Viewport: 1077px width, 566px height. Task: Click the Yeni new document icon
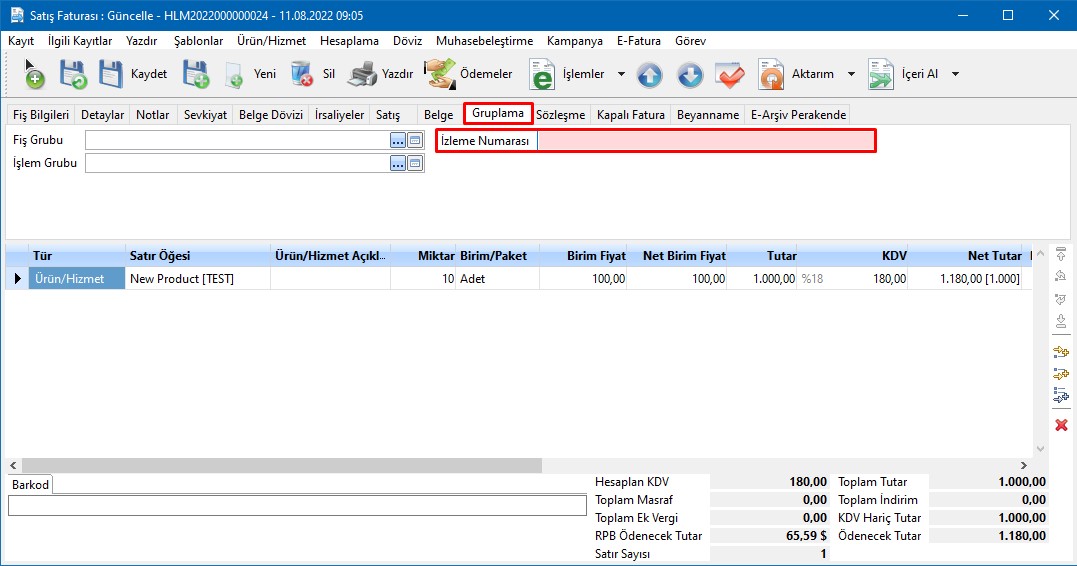pyautogui.click(x=235, y=74)
